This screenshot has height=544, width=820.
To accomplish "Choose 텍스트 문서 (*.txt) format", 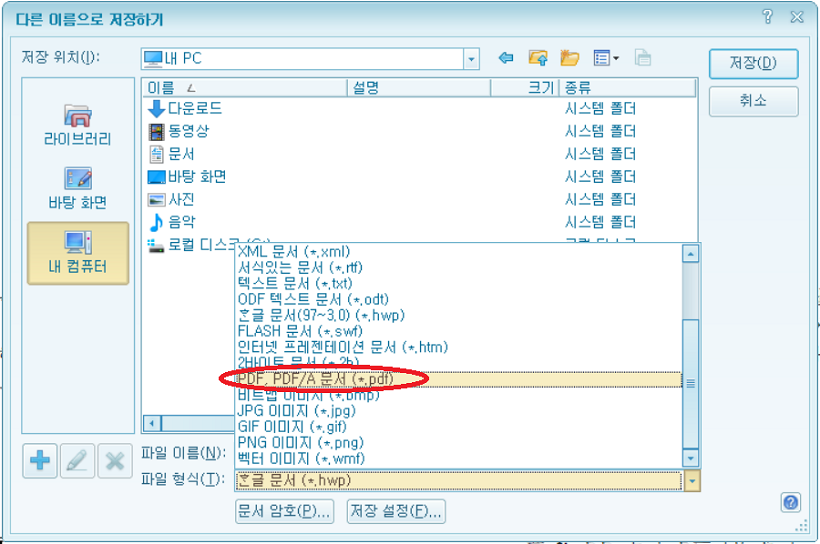I will click(x=296, y=283).
